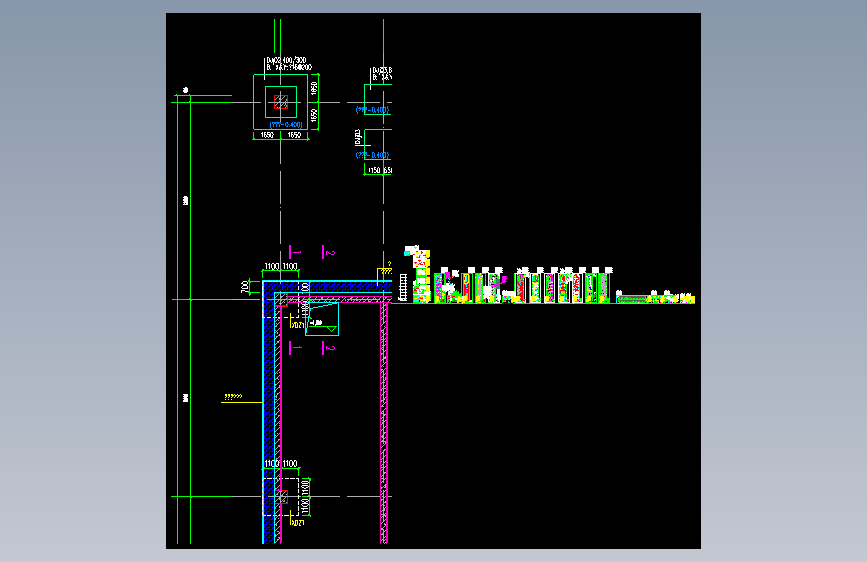Select the tall white detail block starting the thumbnail row

point(422,274)
